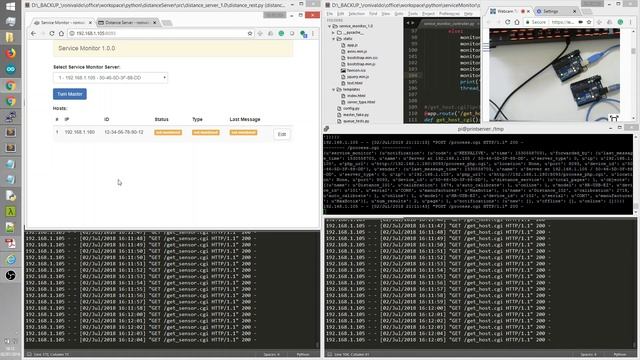Close the Distance Server browser tab

155,22
